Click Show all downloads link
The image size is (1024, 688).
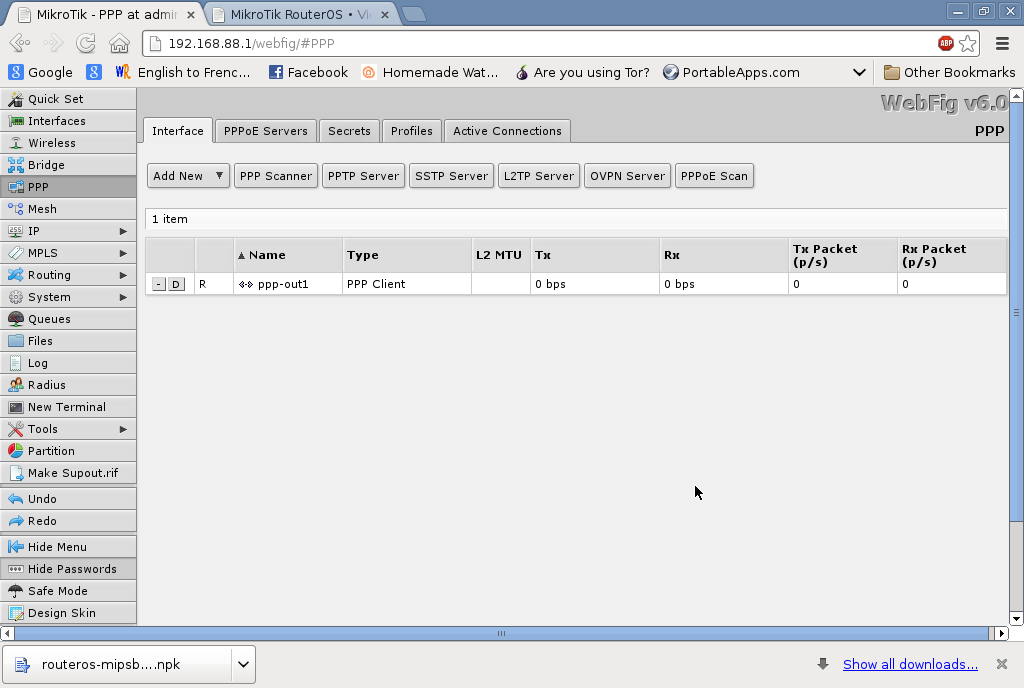pos(909,663)
